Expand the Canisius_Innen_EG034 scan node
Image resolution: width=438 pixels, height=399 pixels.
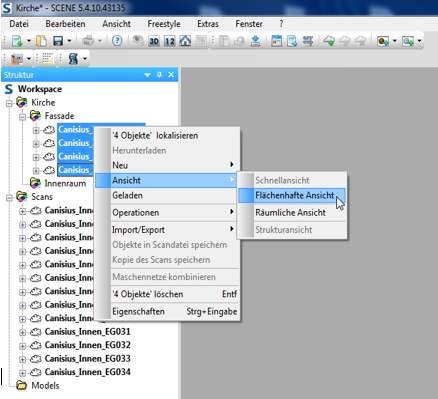(22, 373)
